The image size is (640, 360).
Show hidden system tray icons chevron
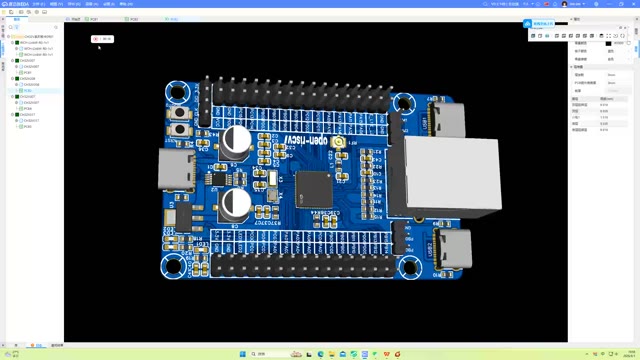(x=587, y=354)
